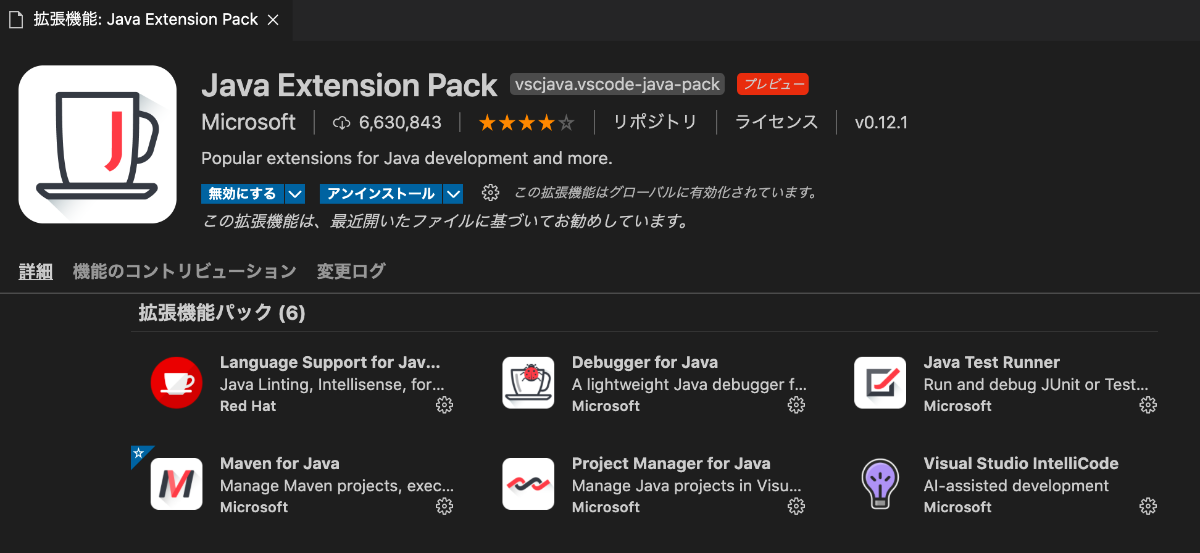1200x553 pixels.
Task: Open gear settings for Debugger for Java
Action: pyautogui.click(x=796, y=405)
